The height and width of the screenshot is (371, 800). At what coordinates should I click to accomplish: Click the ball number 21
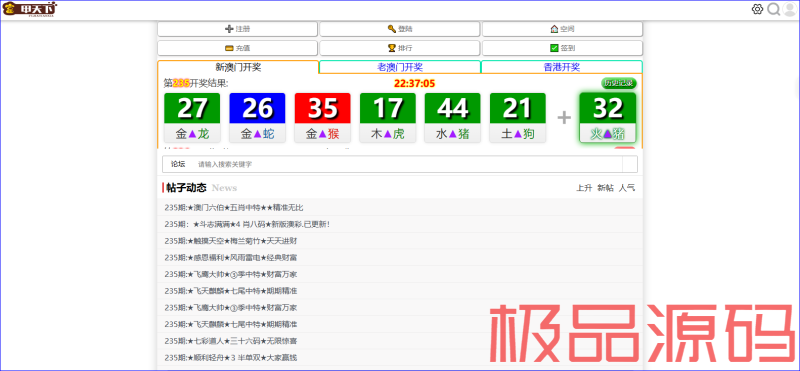click(518, 108)
